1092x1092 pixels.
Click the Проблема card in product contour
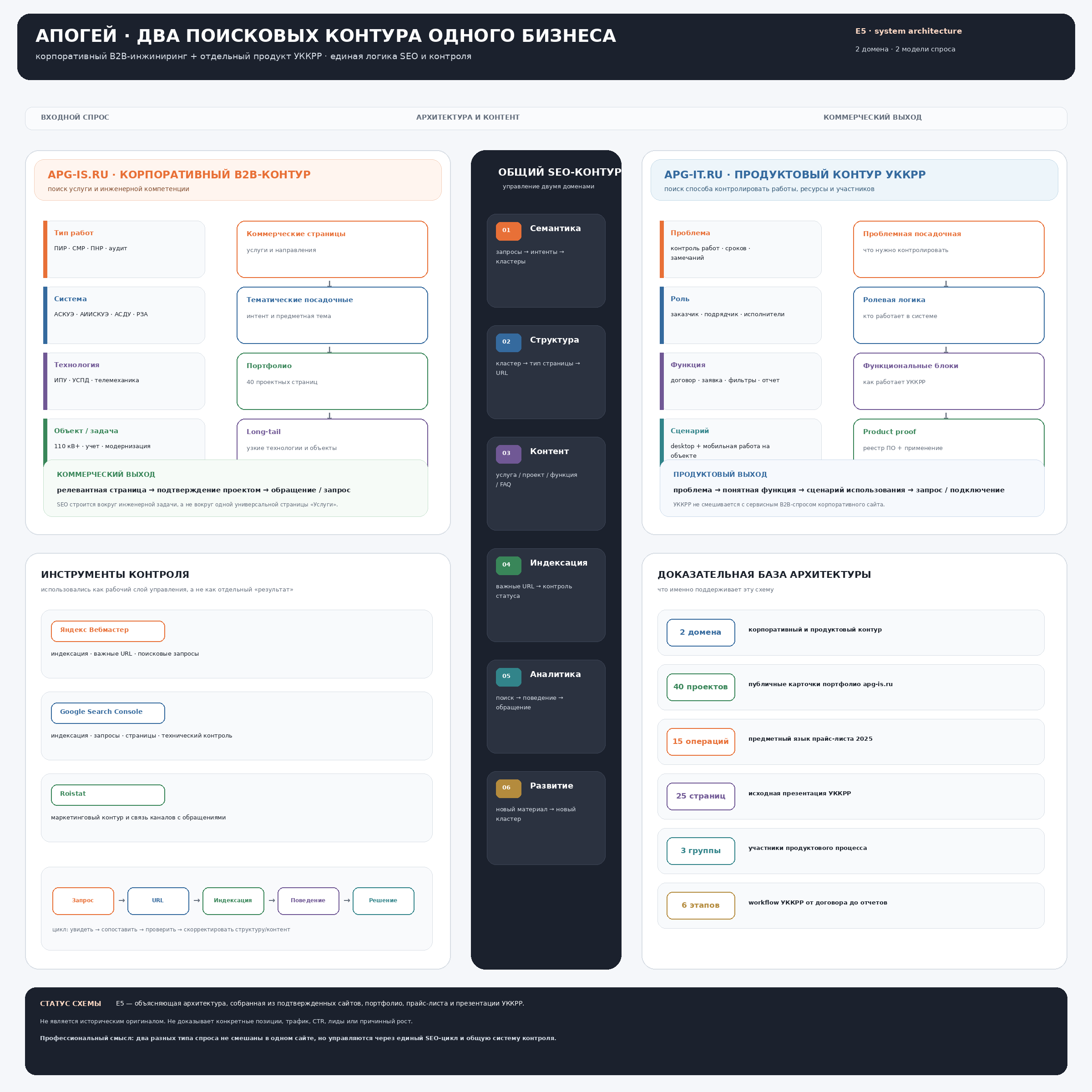point(740,249)
